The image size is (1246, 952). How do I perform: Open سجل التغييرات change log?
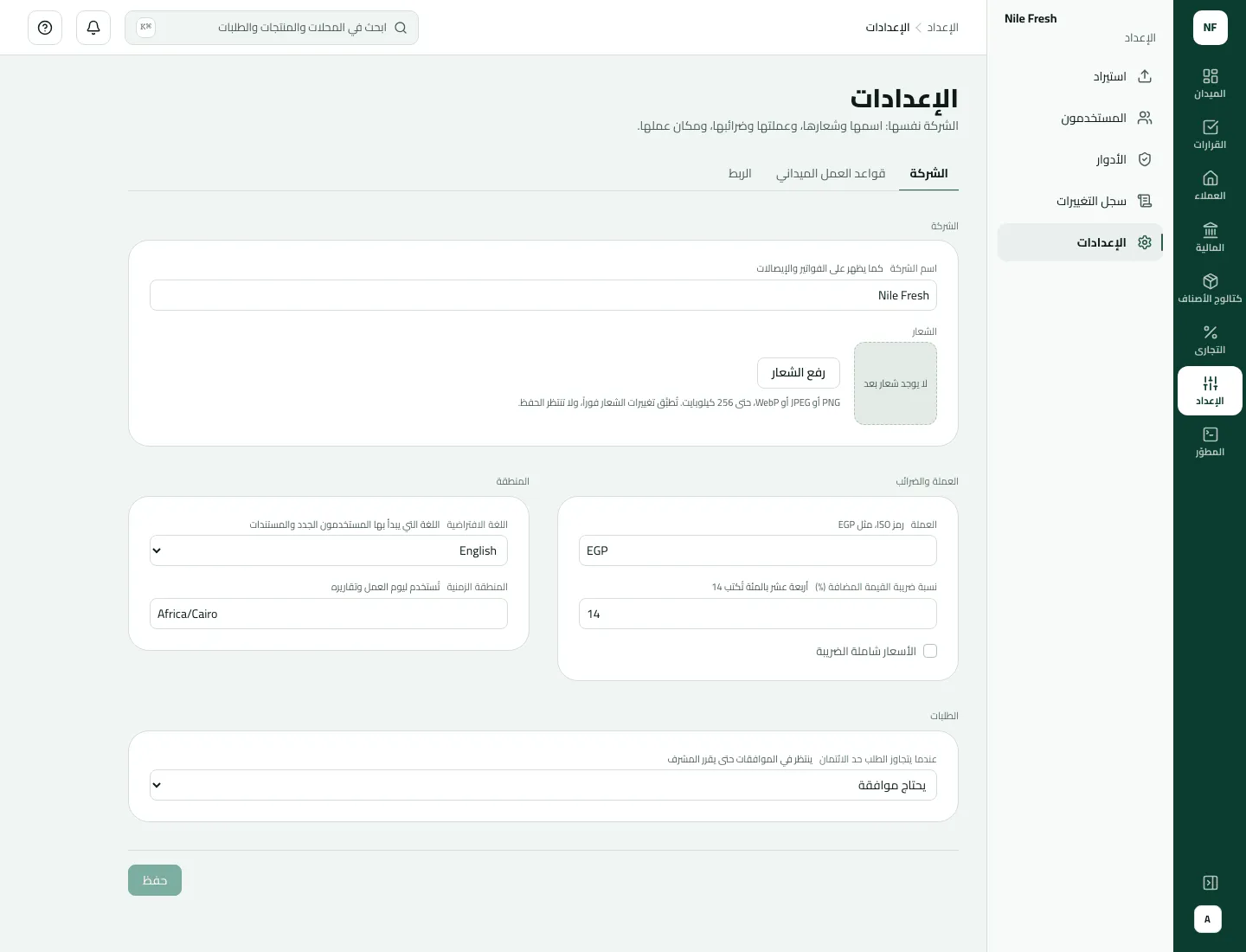(x=1080, y=201)
